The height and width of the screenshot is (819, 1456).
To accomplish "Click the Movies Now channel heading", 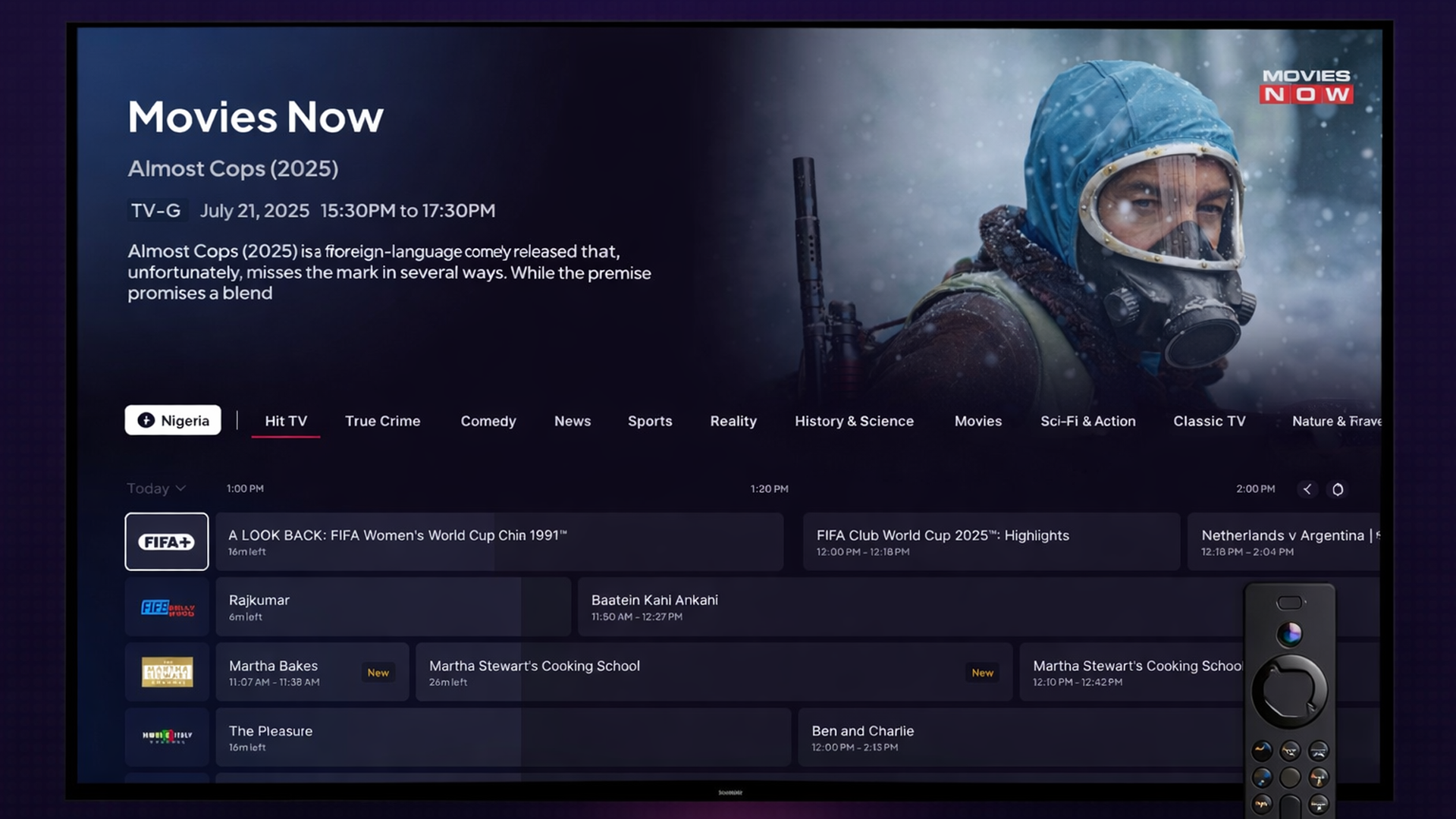I will 256,117.
